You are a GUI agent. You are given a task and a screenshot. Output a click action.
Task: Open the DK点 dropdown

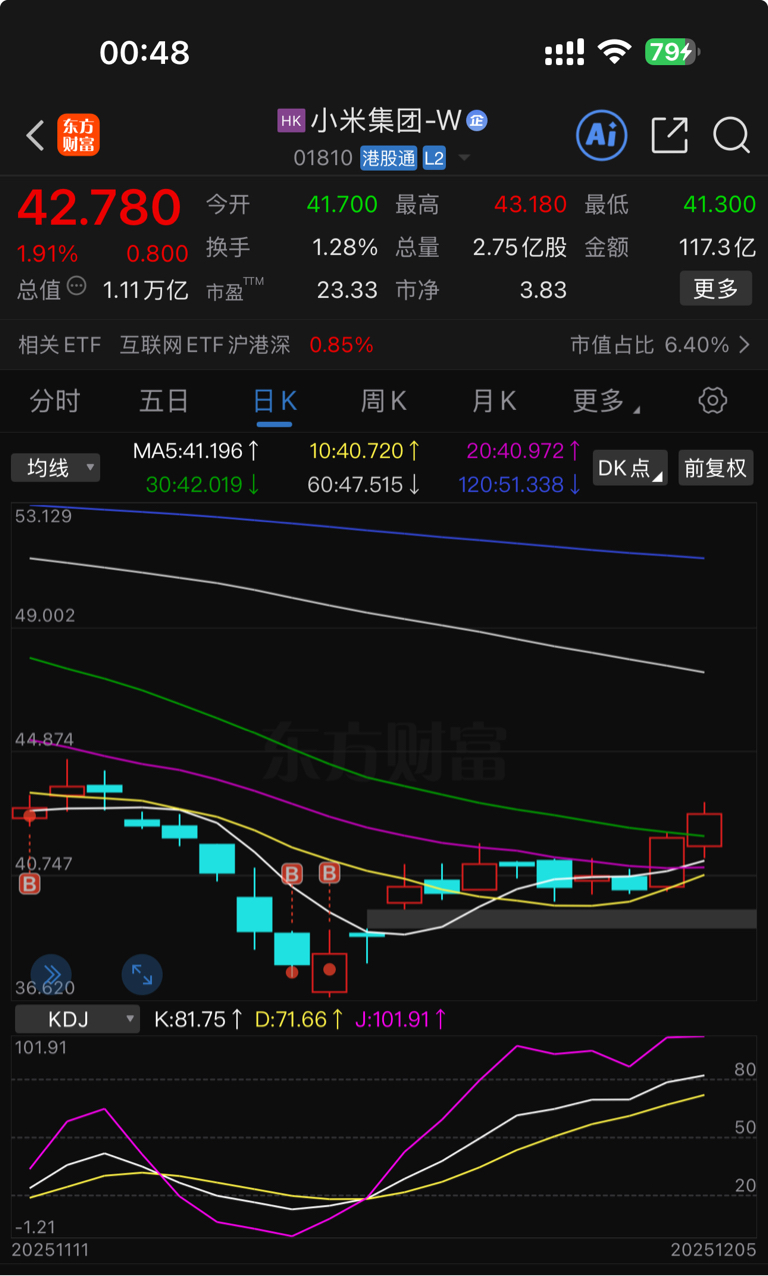point(630,467)
